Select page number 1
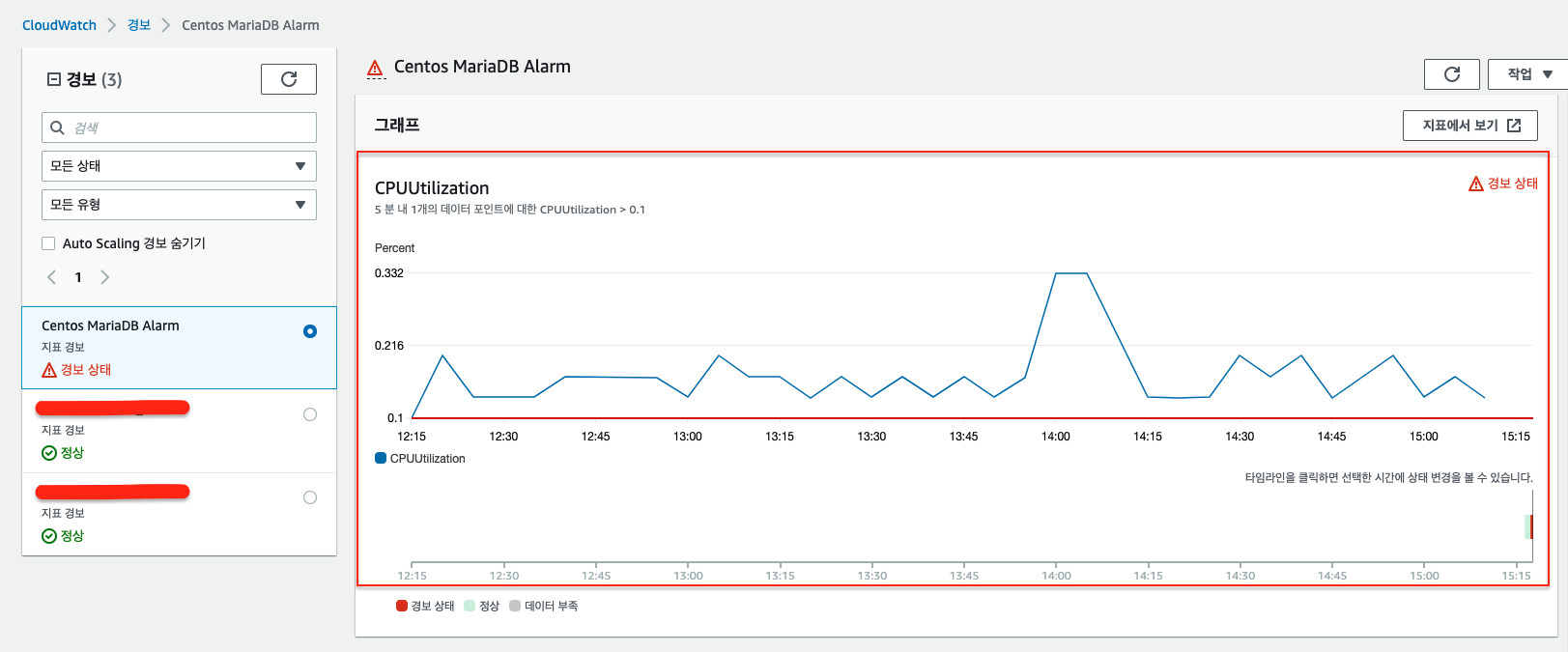Screen dimensions: 1568x652 click(78, 277)
